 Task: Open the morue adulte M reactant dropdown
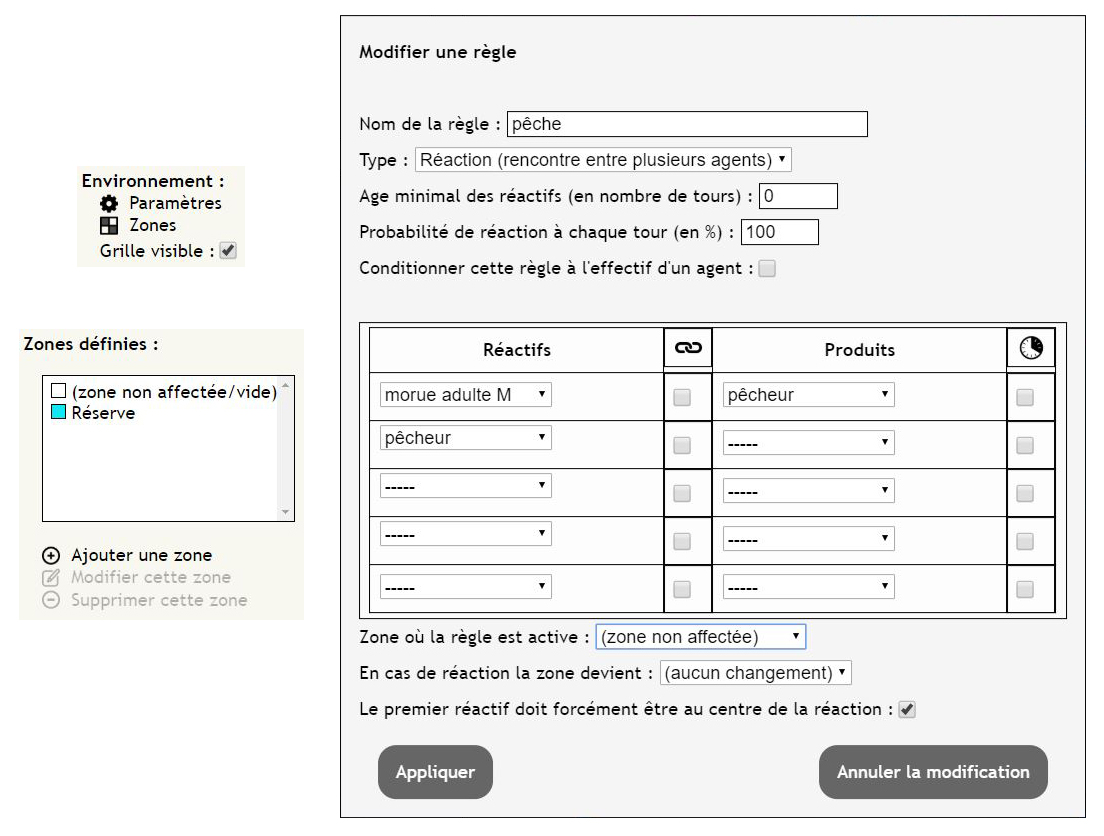[x=465, y=394]
